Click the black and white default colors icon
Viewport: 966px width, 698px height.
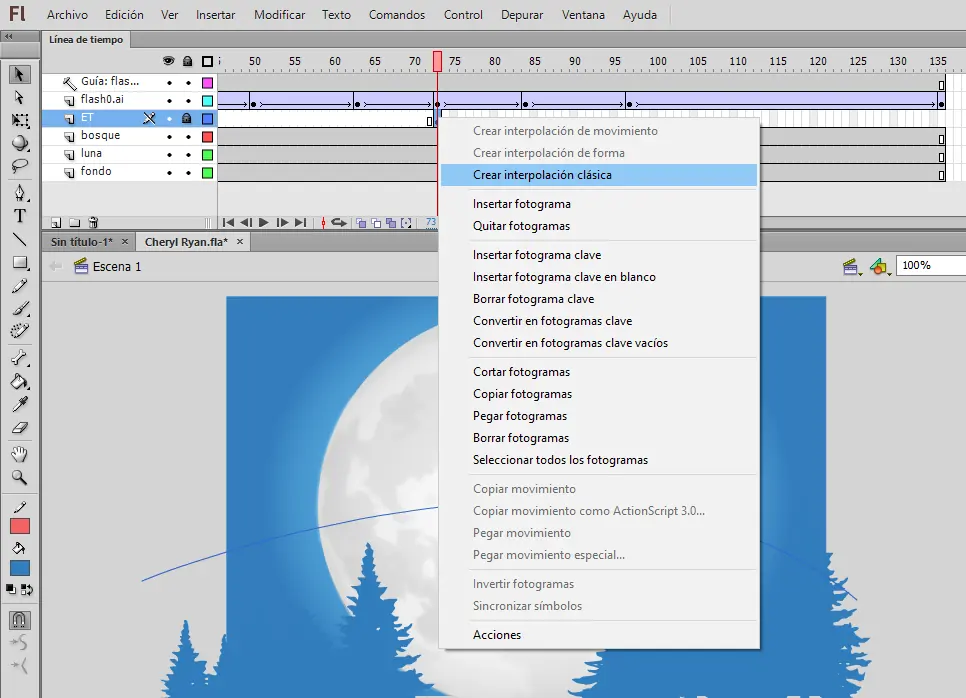coord(11,590)
